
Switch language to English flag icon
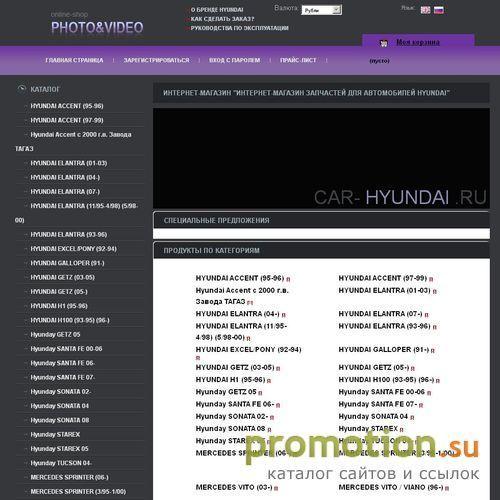425,10
